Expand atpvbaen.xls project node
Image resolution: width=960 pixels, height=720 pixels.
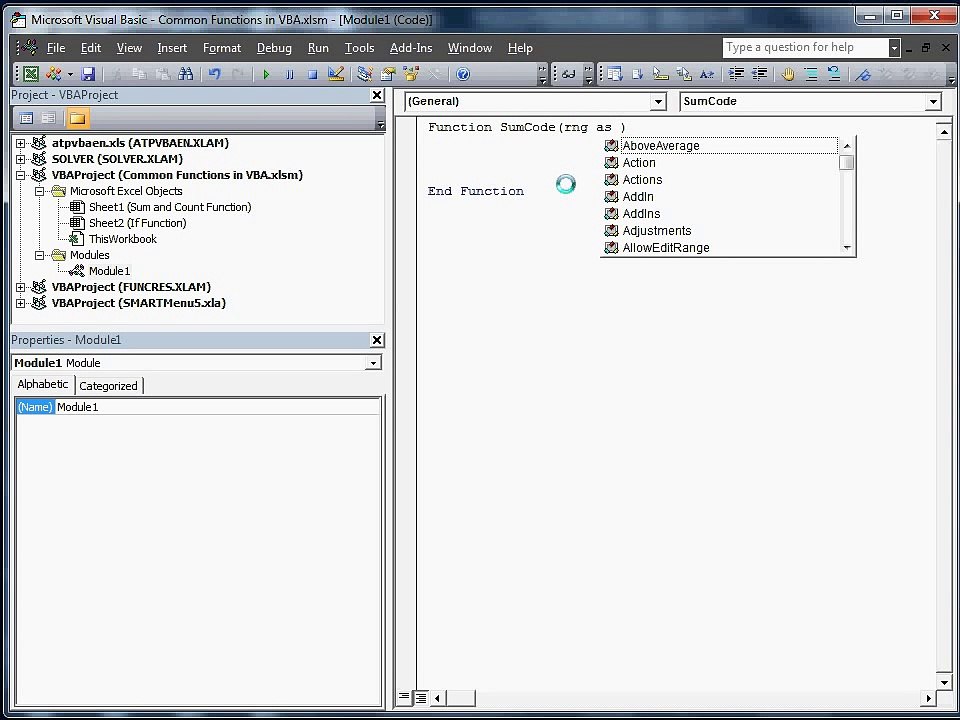pos(20,143)
